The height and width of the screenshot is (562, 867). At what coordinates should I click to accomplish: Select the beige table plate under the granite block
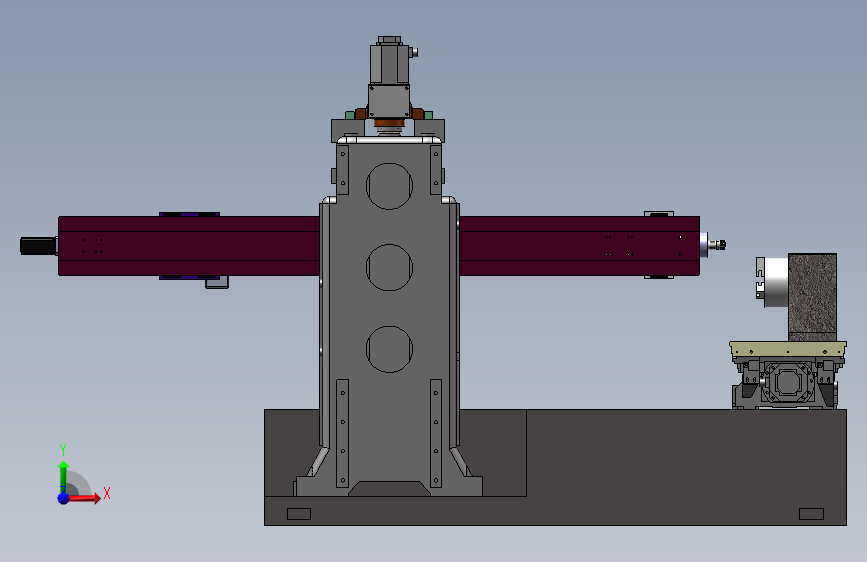pyautogui.click(x=788, y=350)
